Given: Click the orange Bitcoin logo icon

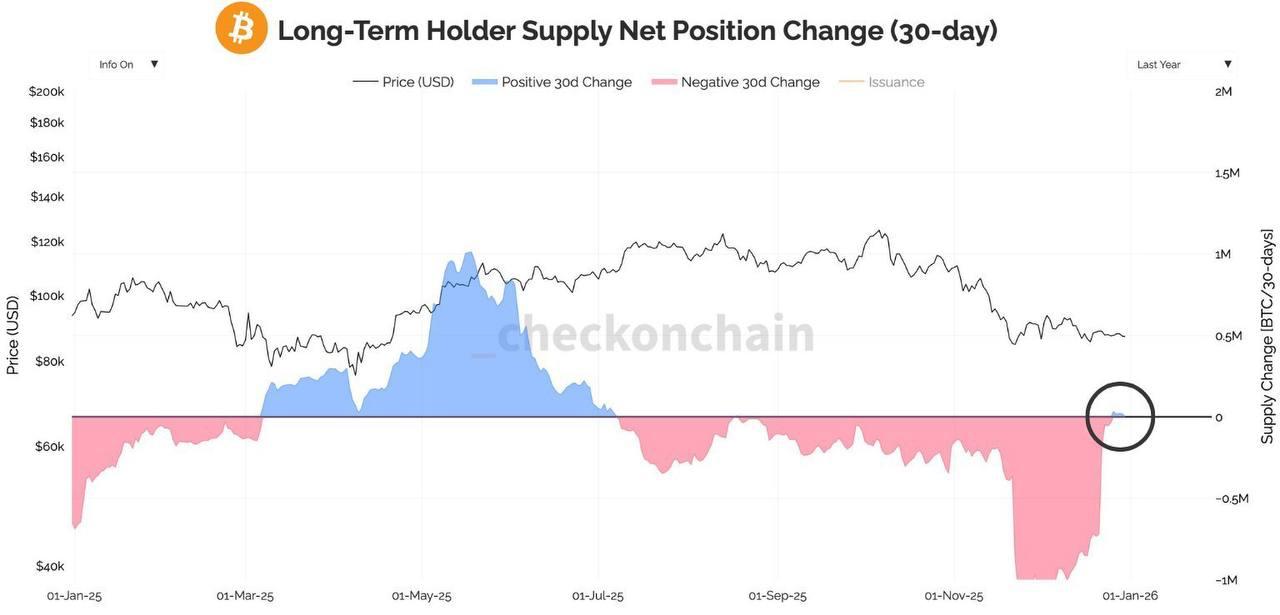Looking at the screenshot, I should point(241,28).
